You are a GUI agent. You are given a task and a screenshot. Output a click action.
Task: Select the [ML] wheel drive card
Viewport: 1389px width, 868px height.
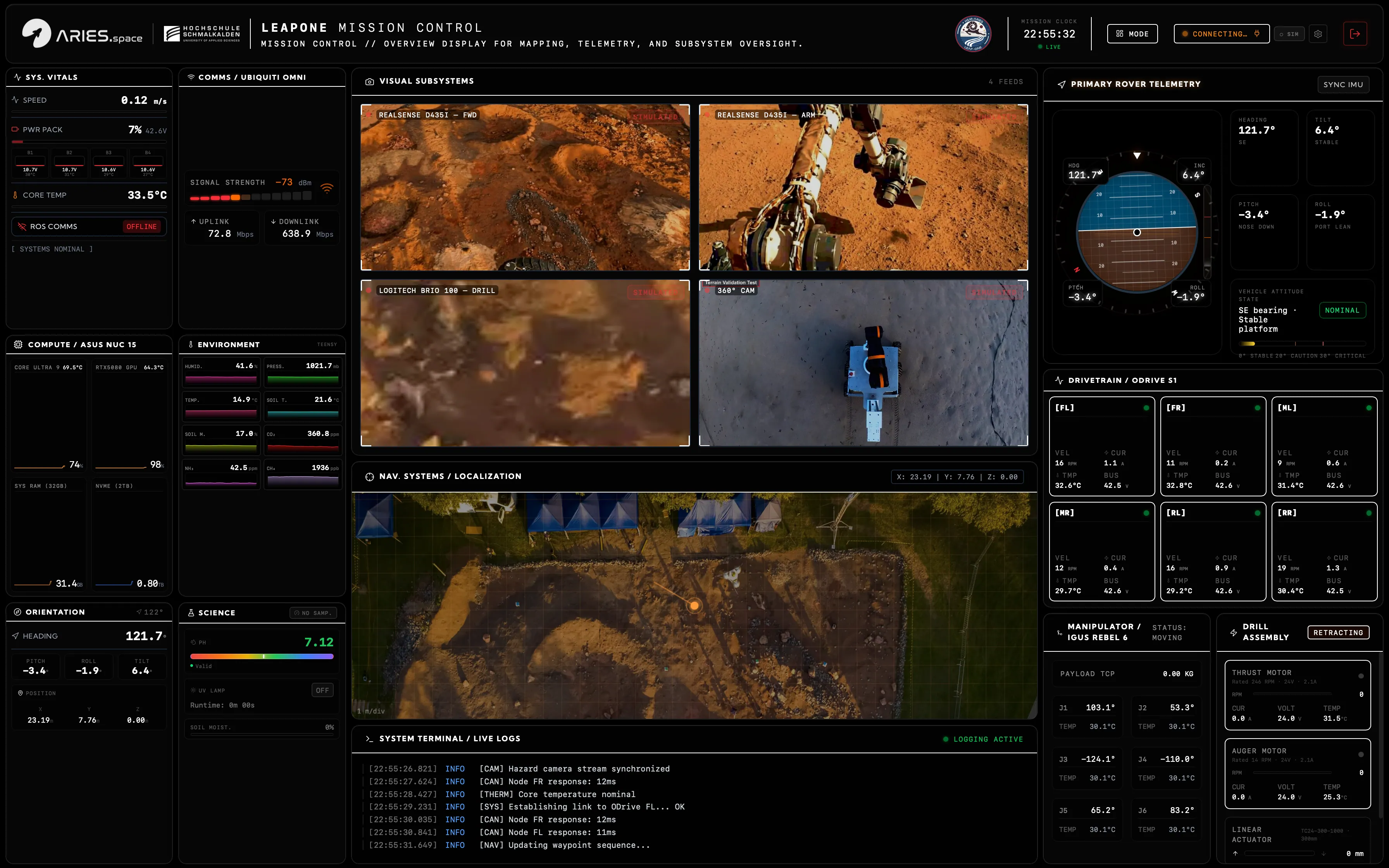tap(1324, 446)
